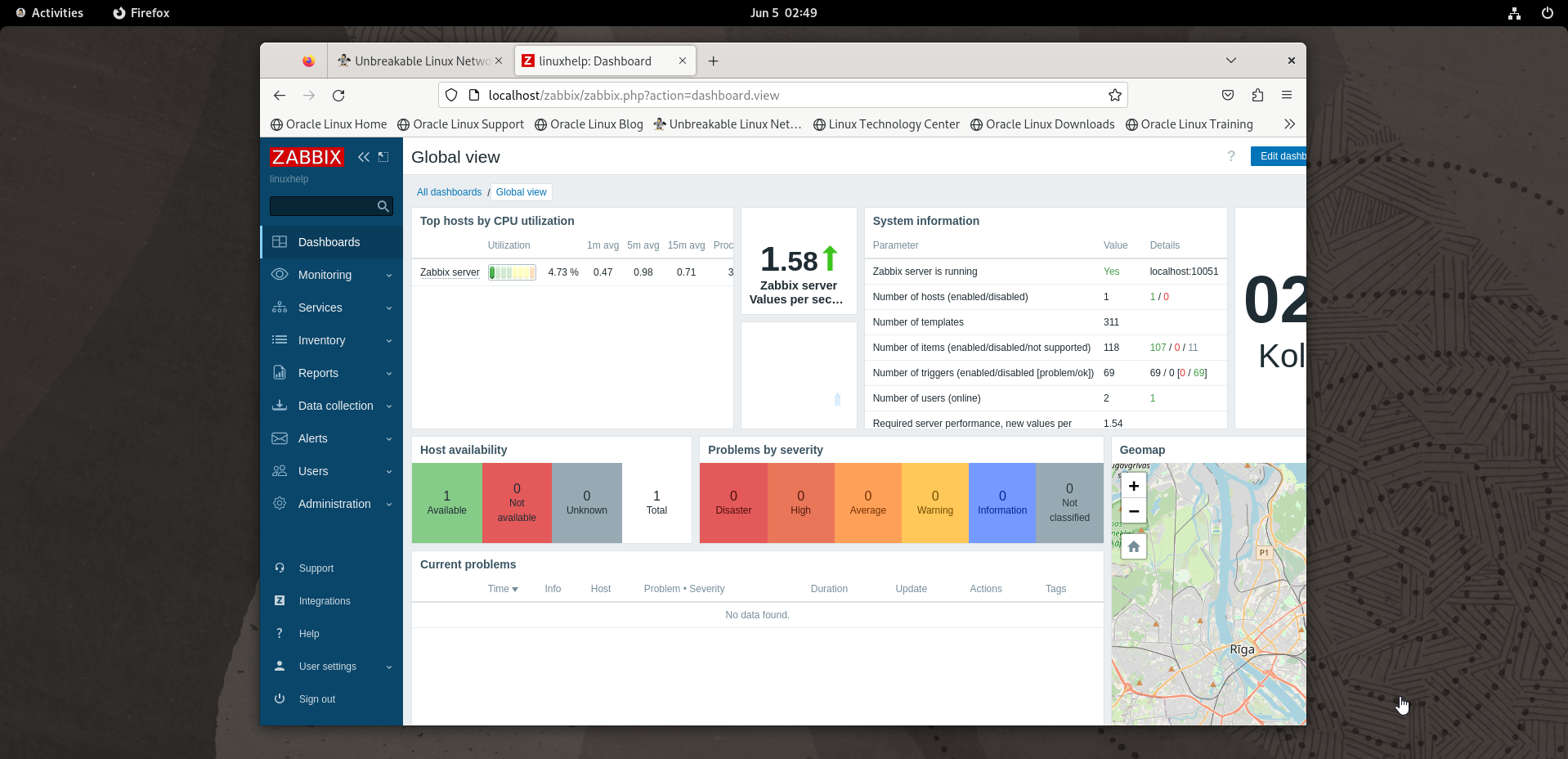The width and height of the screenshot is (1568, 759).
Task: Save to Pocket icon in toolbar
Action: coord(1228,96)
